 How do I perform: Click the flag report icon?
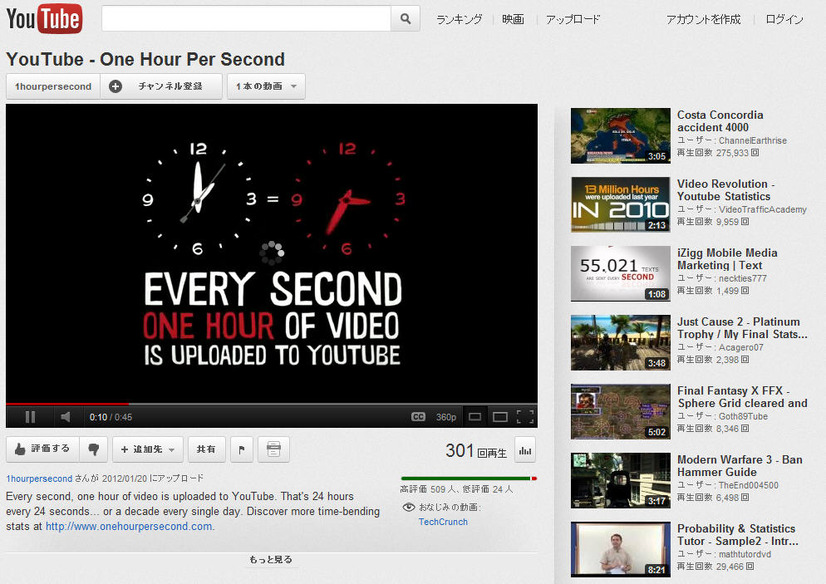pyautogui.click(x=241, y=450)
